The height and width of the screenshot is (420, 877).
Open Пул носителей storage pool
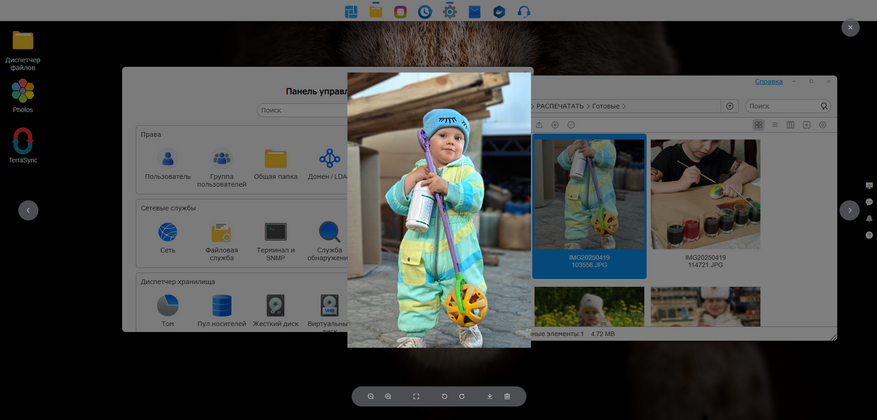(x=221, y=311)
